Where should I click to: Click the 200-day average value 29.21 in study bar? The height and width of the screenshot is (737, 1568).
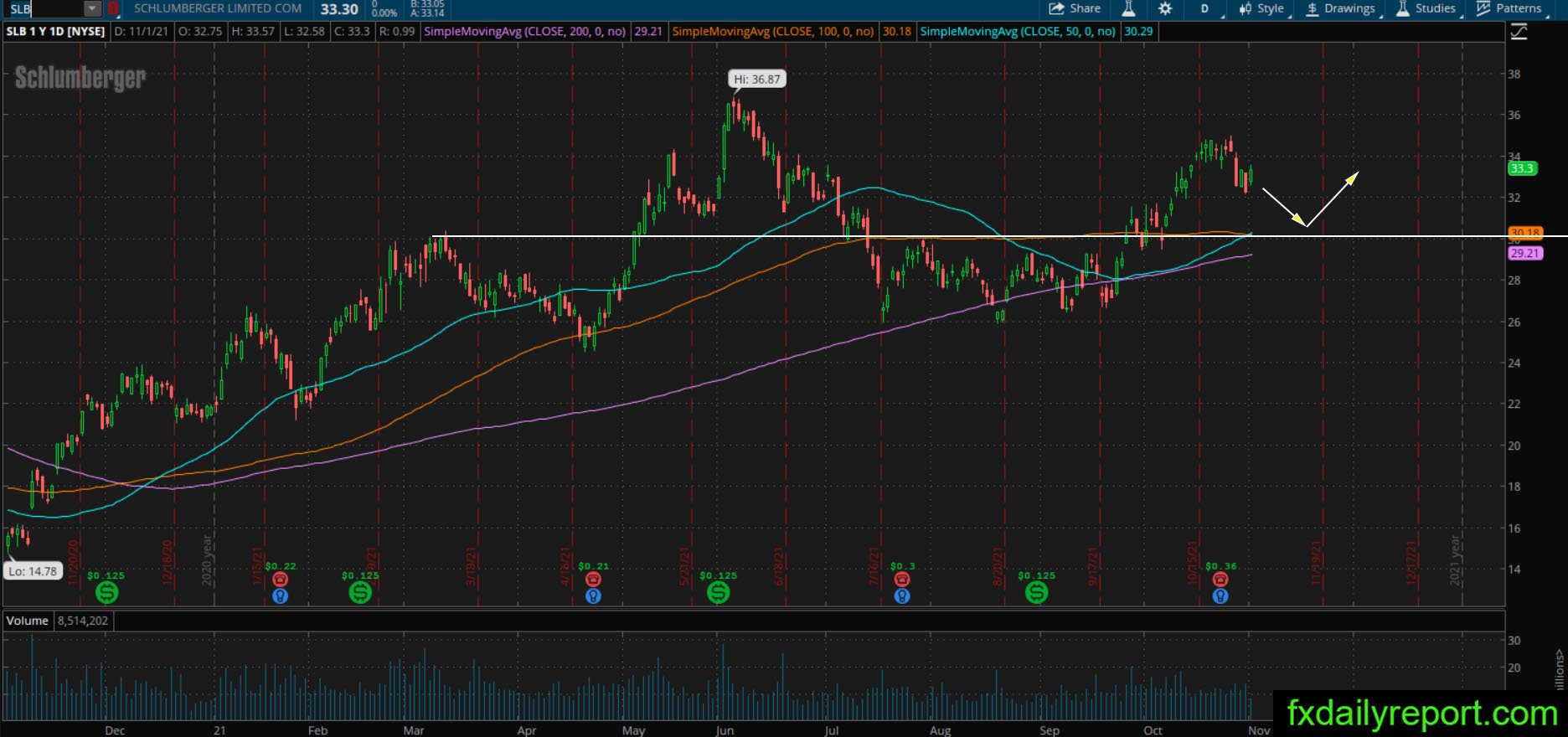coord(648,31)
